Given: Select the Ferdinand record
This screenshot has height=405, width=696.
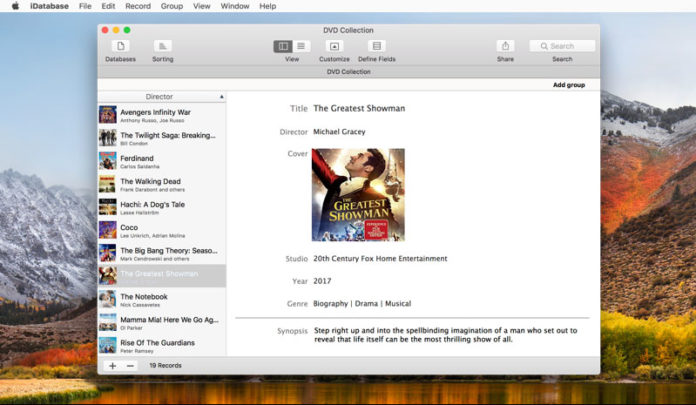Looking at the screenshot, I should click(x=162, y=161).
